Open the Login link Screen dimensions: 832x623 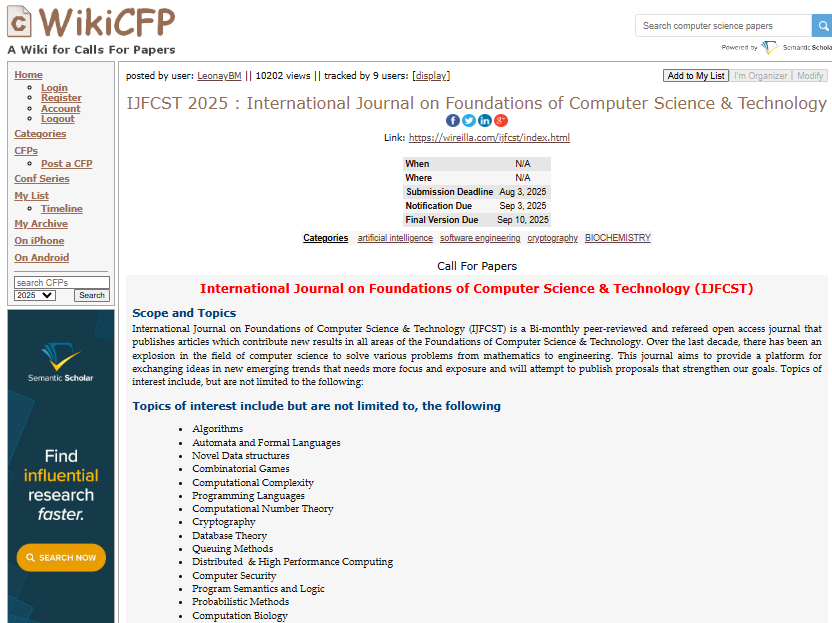54,88
